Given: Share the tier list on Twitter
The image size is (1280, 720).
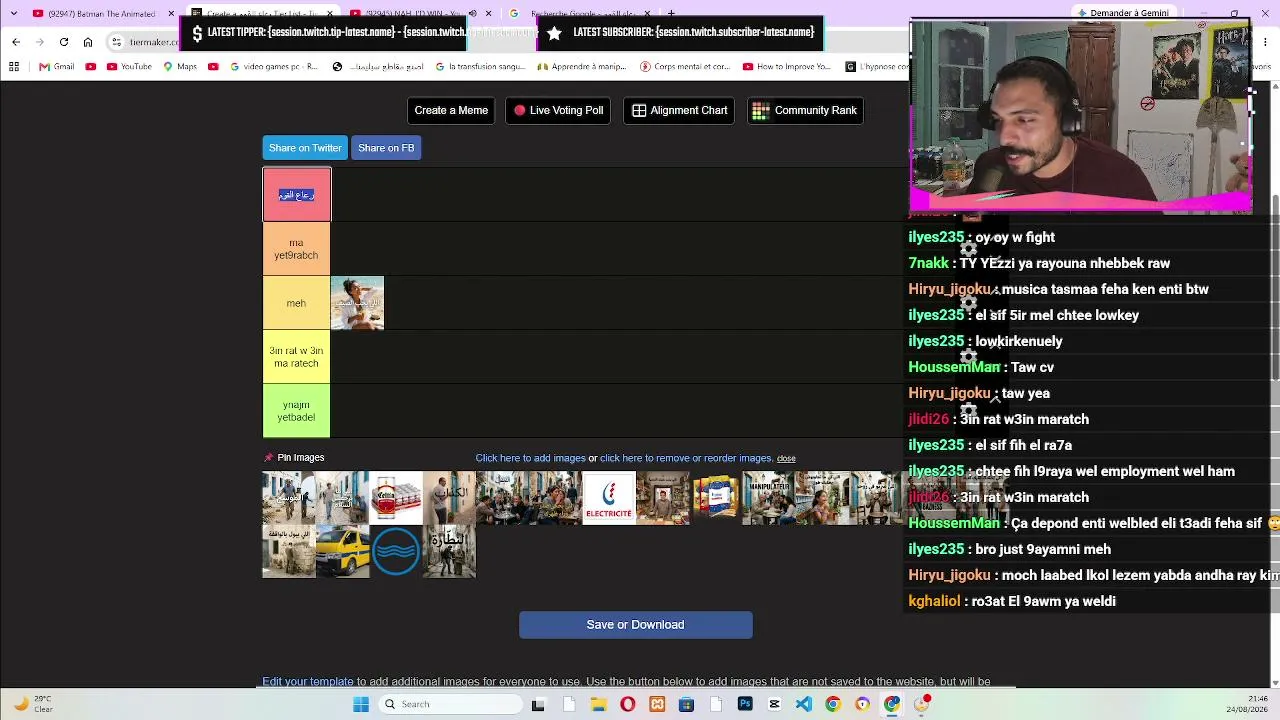Looking at the screenshot, I should [x=305, y=148].
